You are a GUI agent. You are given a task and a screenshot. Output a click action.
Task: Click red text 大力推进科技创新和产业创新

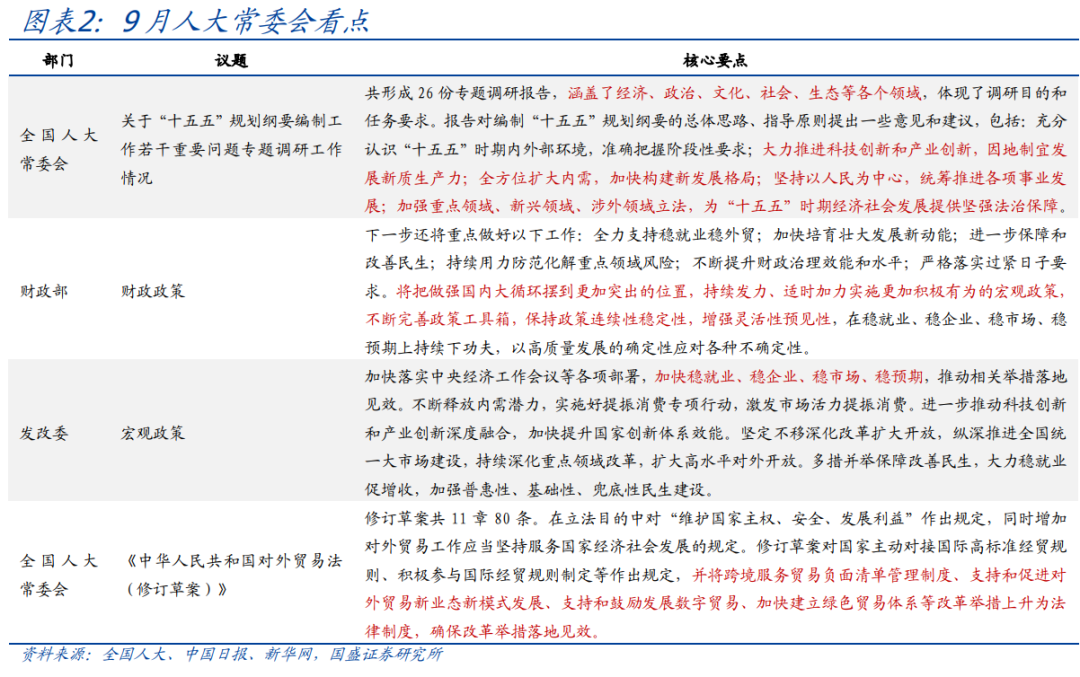[x=866, y=149]
